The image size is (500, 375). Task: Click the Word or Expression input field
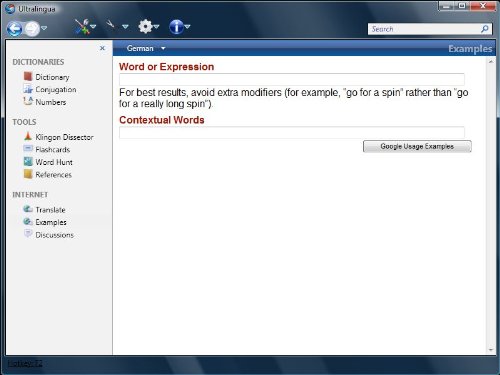pyautogui.click(x=292, y=79)
